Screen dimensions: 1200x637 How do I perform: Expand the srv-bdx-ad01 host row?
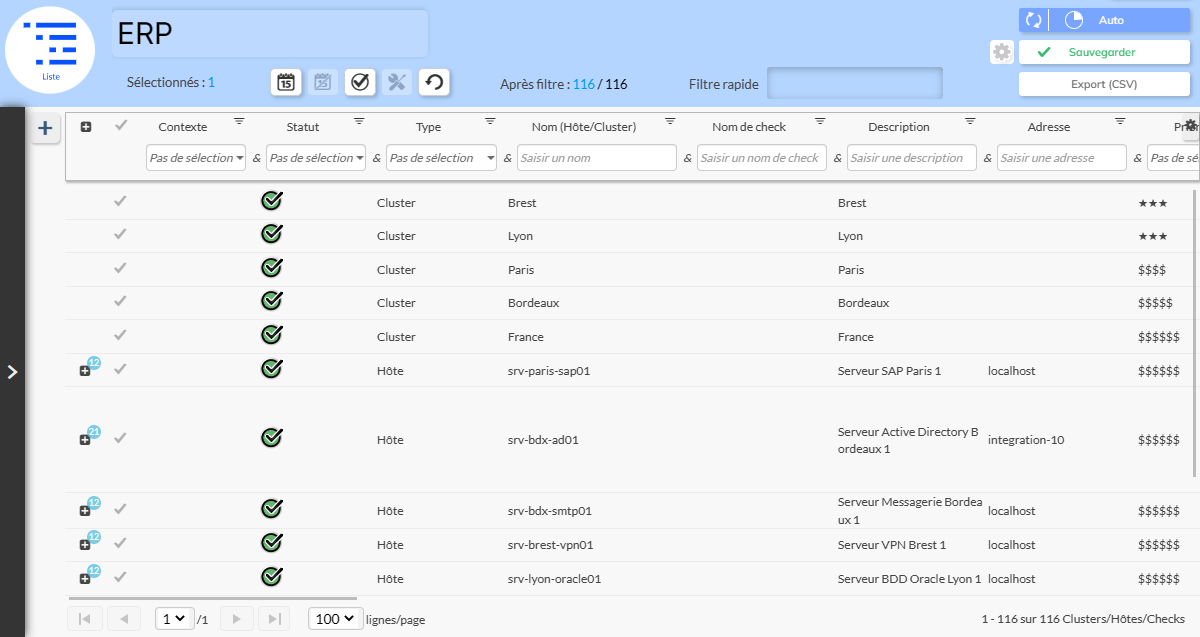(85, 439)
